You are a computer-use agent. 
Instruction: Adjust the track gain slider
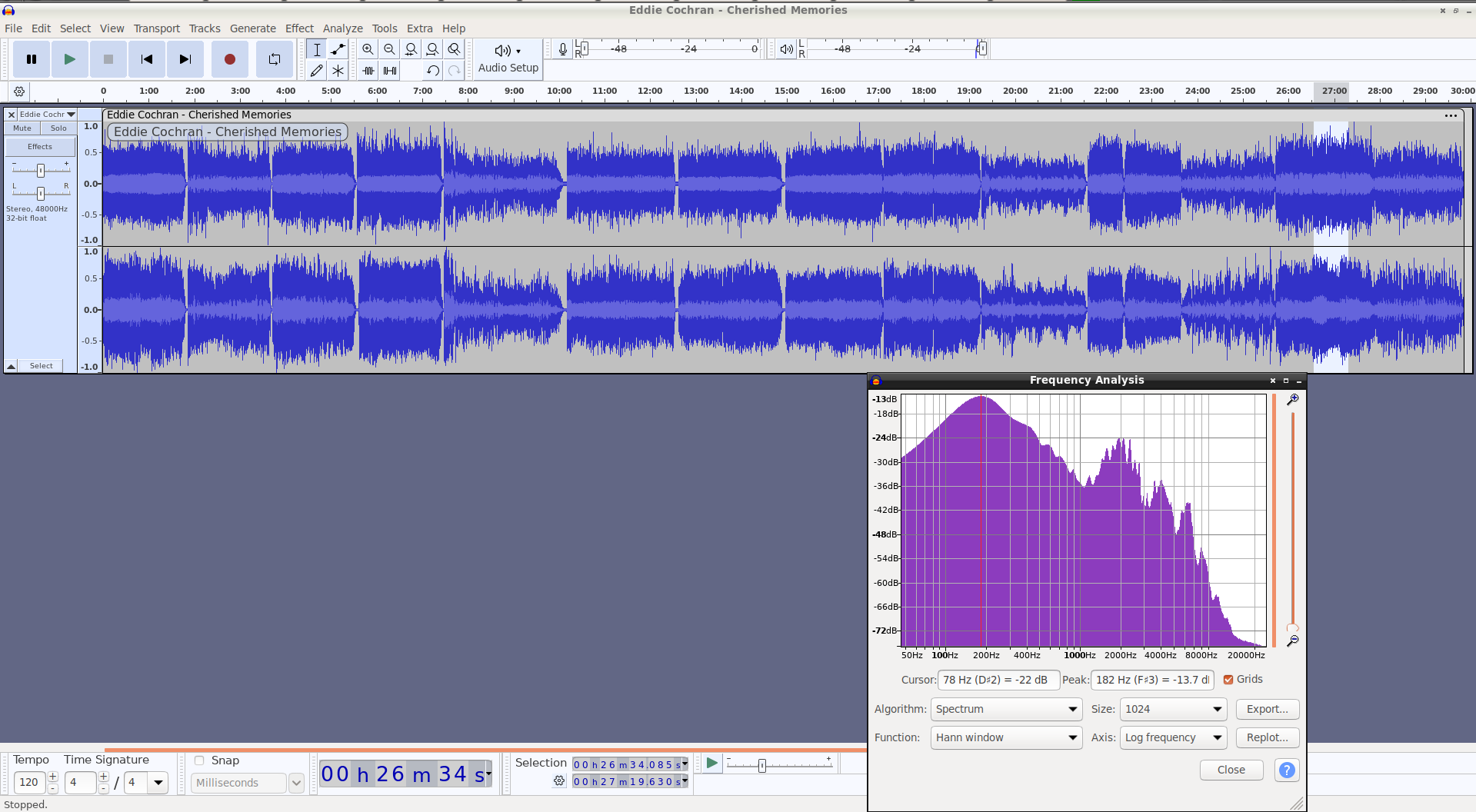point(41,170)
